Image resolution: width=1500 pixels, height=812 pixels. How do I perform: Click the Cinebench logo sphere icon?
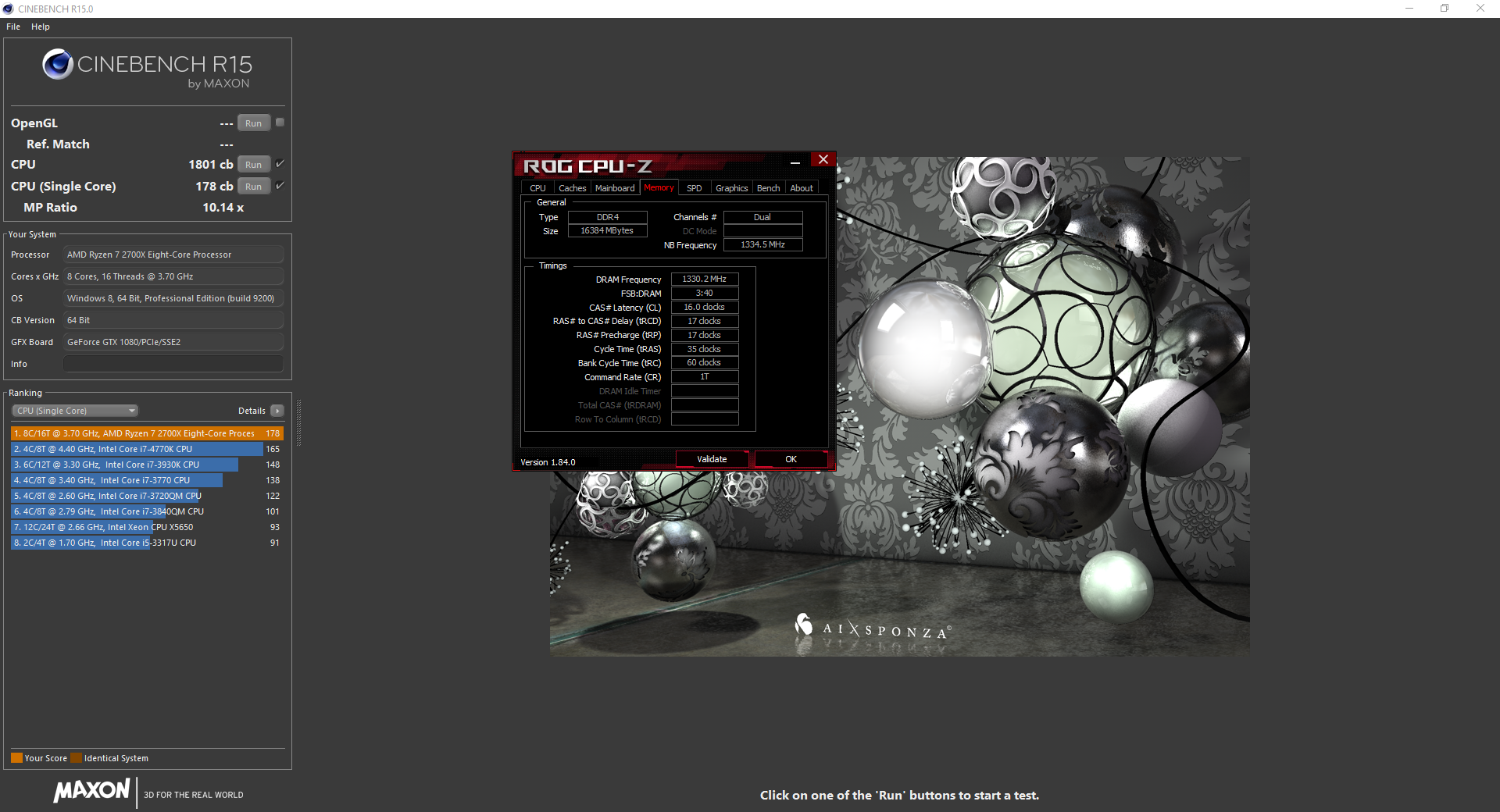(x=58, y=64)
